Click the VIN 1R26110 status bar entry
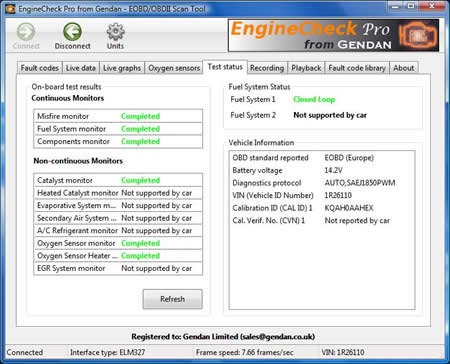 tap(343, 352)
